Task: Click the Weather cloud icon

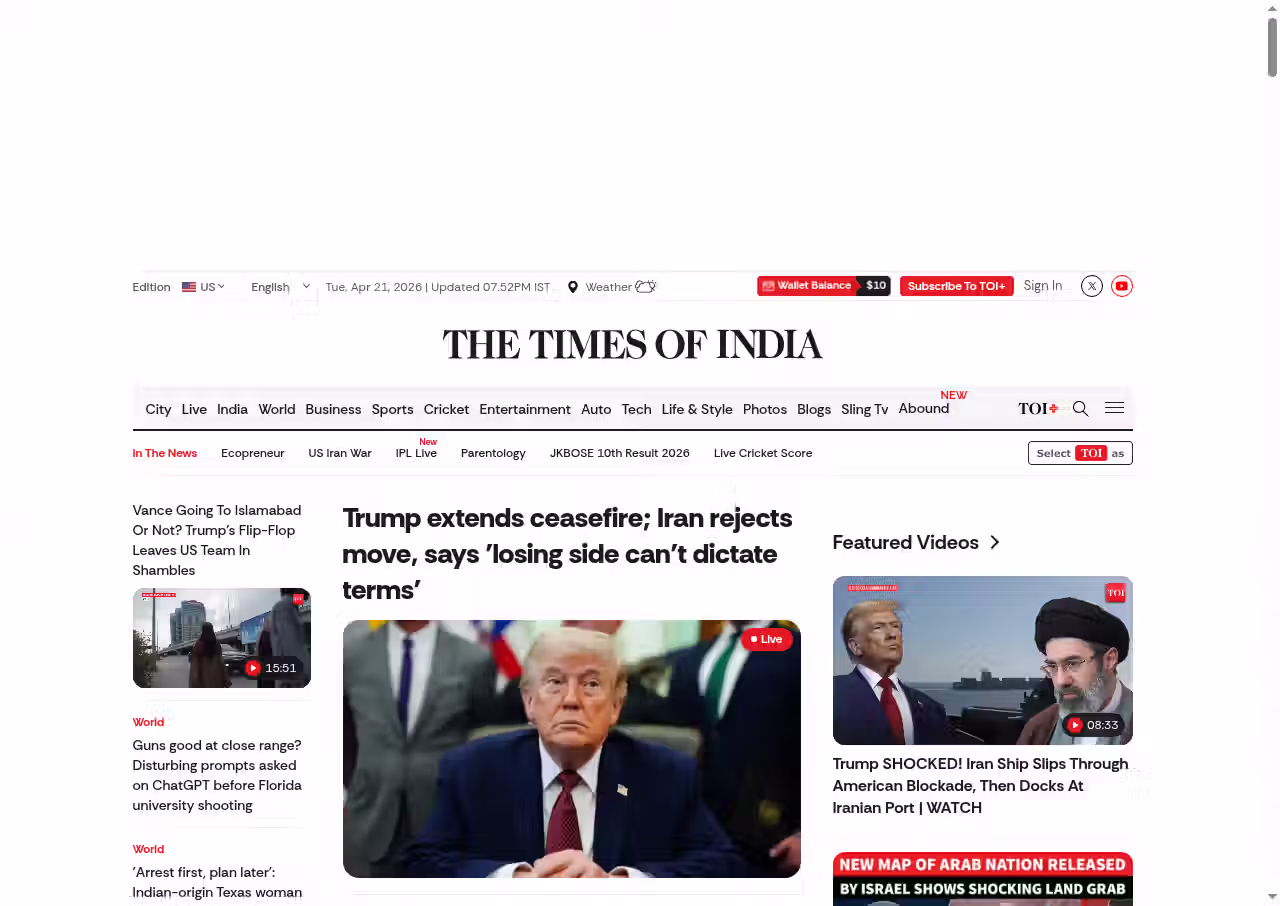Action: [646, 287]
